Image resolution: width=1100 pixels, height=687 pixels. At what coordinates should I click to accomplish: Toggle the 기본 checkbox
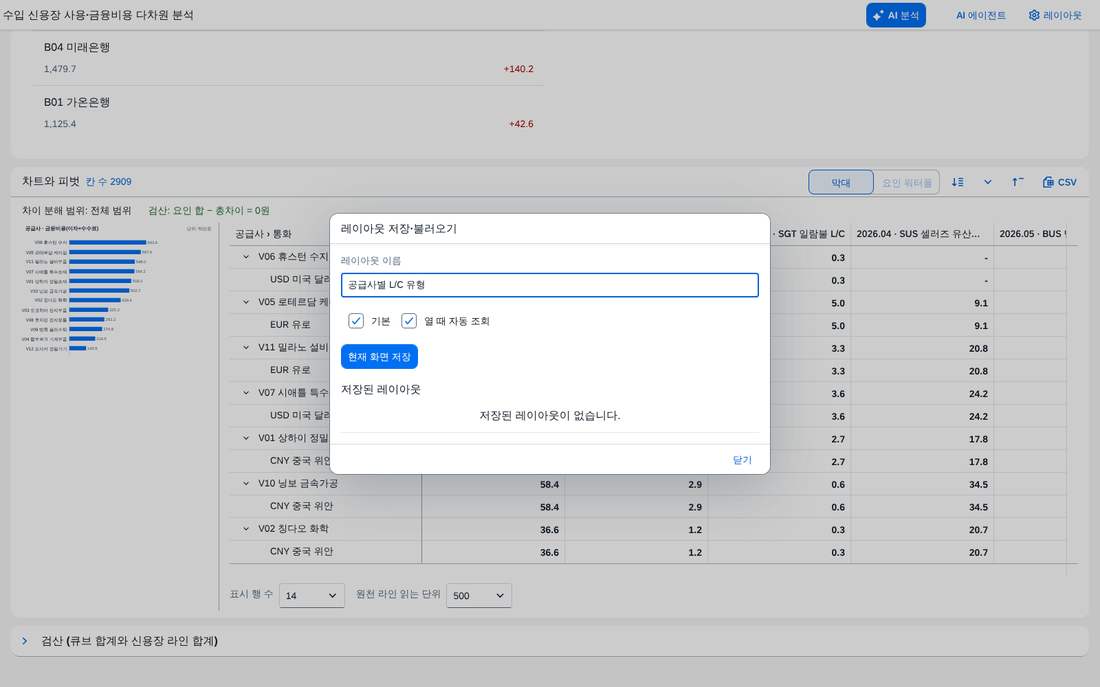tap(356, 321)
